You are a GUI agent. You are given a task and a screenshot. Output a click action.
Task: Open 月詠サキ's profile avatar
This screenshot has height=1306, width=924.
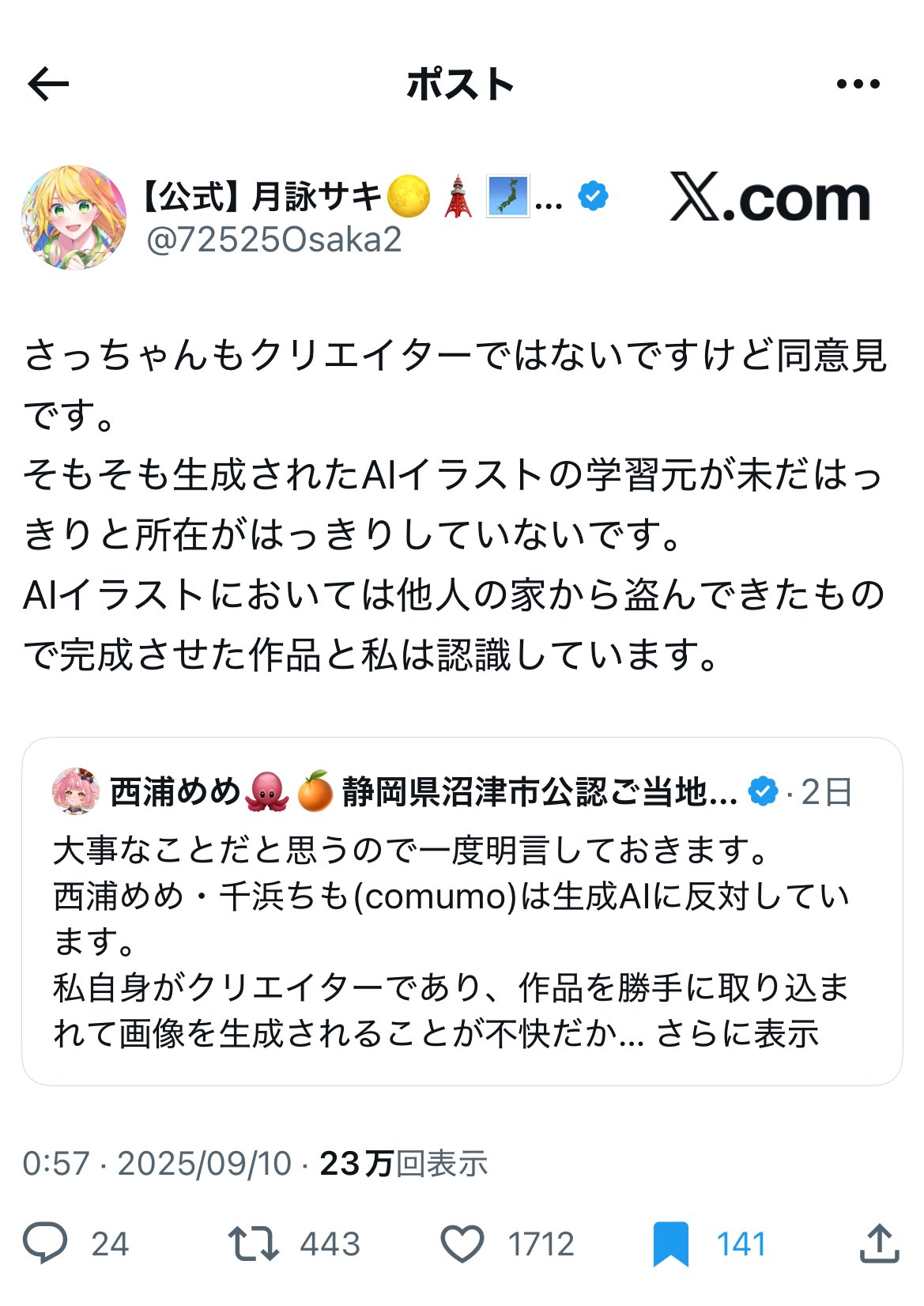(74, 217)
